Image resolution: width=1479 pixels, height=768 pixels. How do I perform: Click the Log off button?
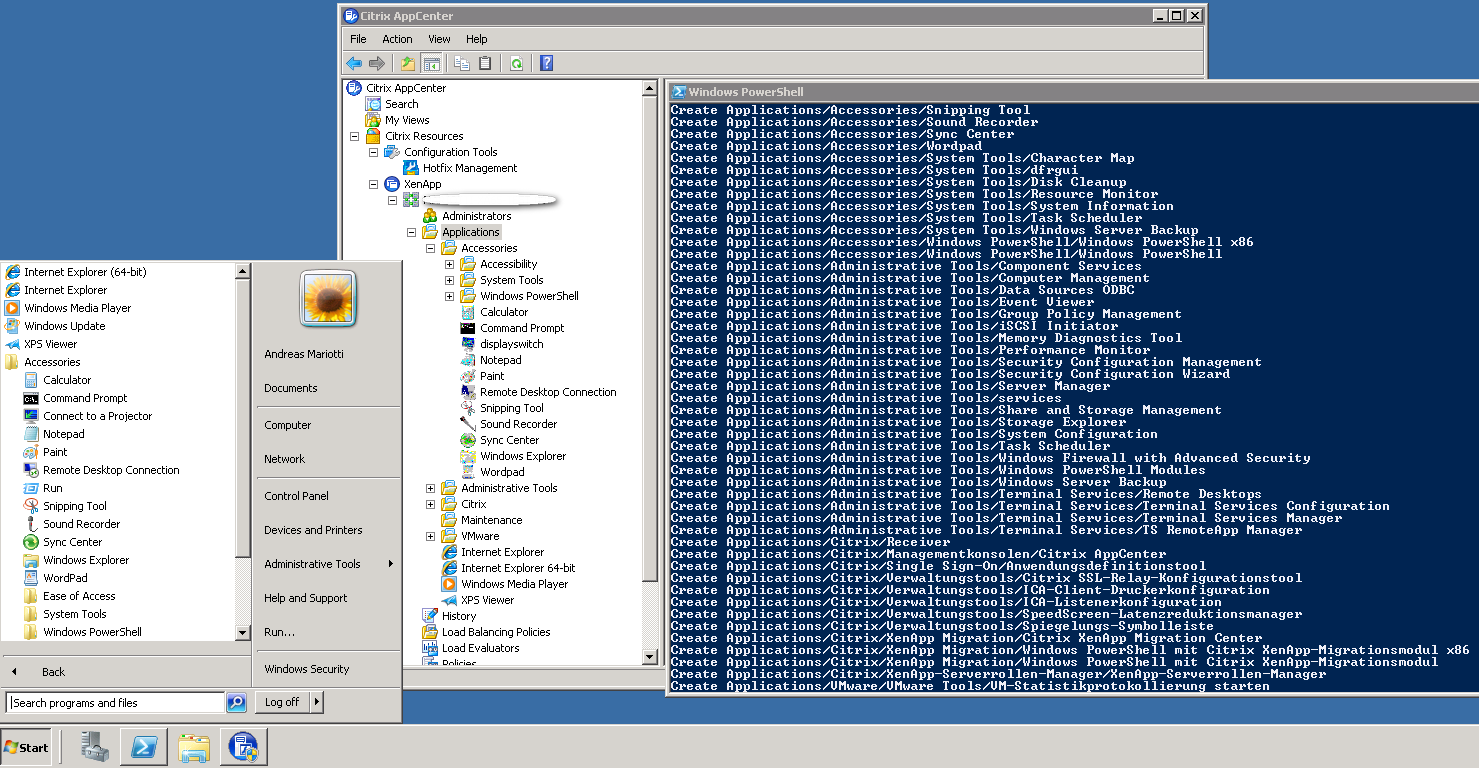pos(282,702)
